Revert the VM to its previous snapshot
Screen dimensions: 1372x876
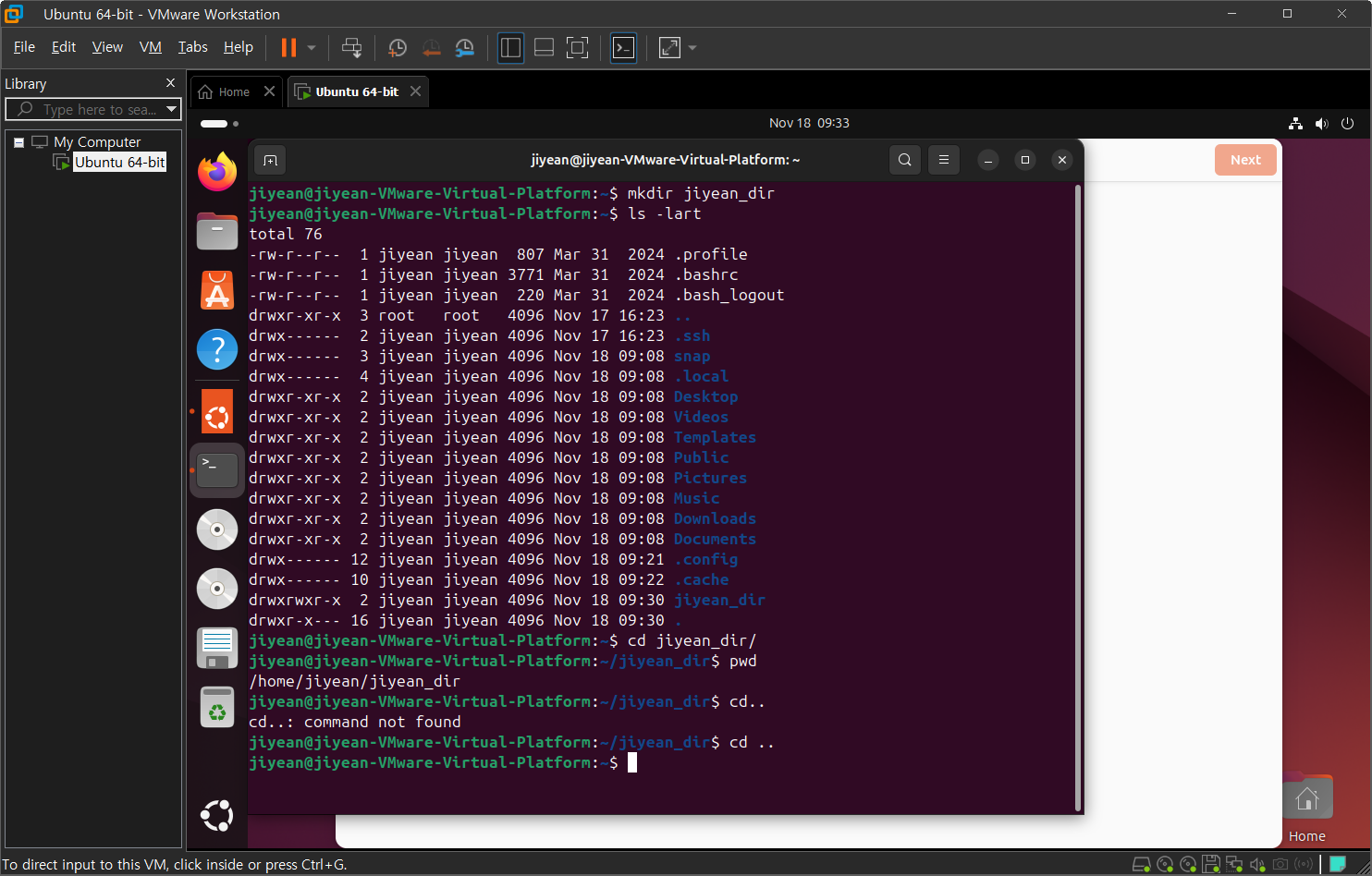[431, 47]
